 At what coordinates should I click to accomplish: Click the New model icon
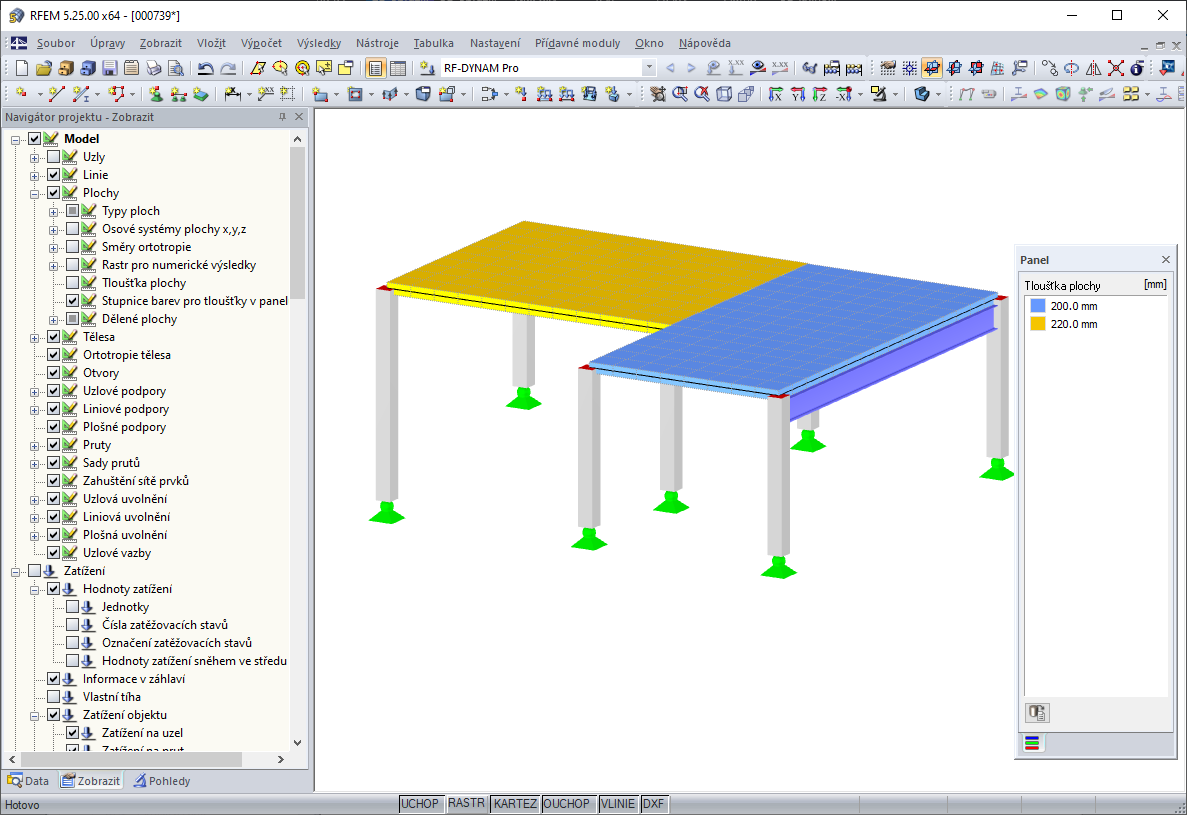(x=21, y=68)
